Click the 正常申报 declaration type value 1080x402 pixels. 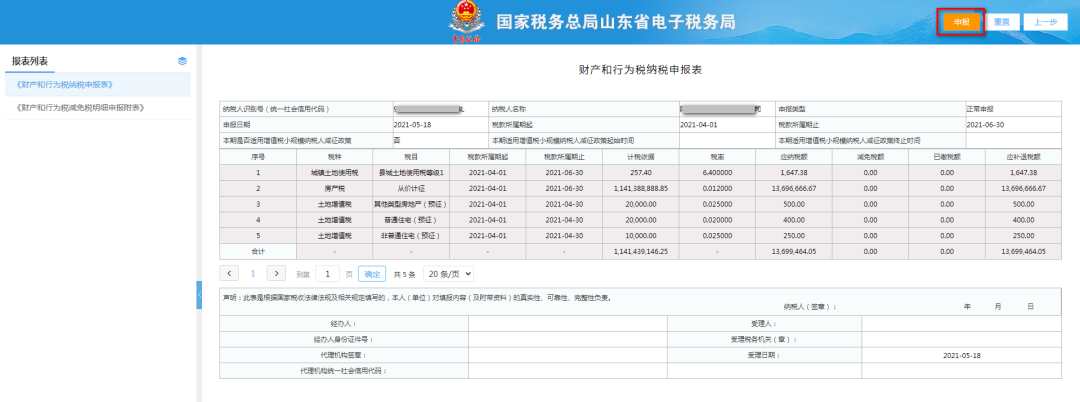click(979, 109)
